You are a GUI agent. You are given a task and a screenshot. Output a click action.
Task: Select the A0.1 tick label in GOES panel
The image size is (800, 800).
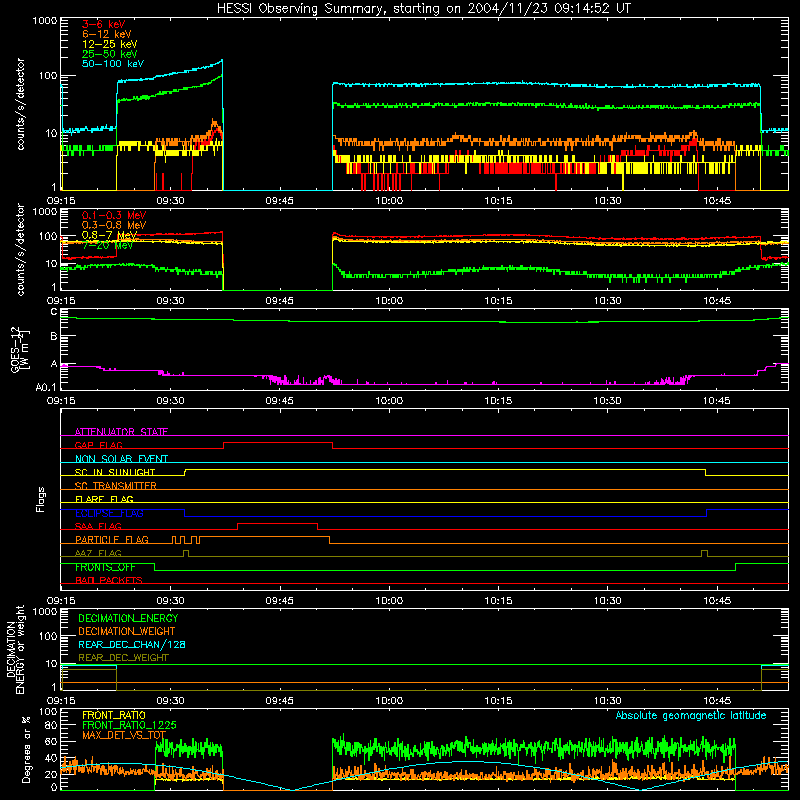point(47,388)
